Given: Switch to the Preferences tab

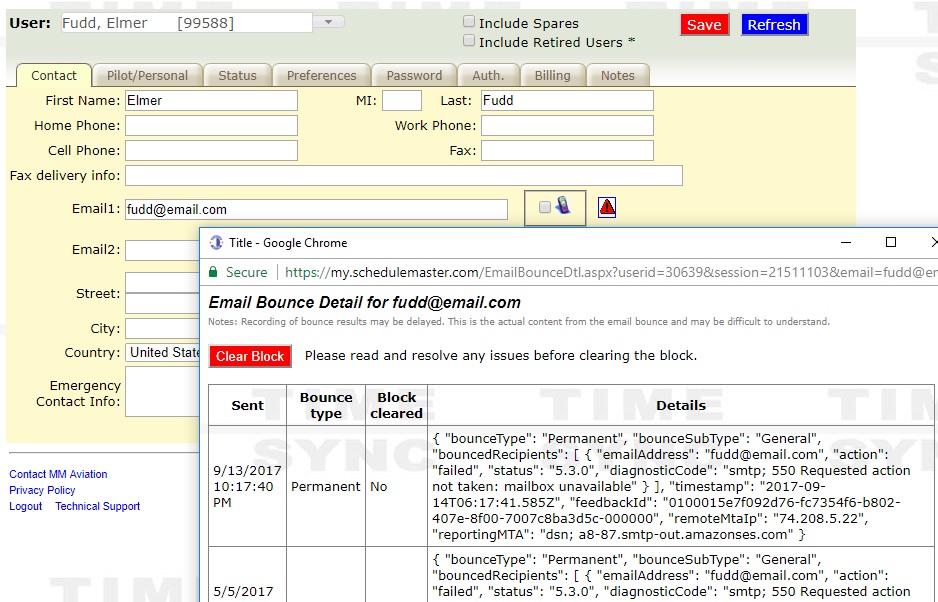Looking at the screenshot, I should click(x=322, y=75).
